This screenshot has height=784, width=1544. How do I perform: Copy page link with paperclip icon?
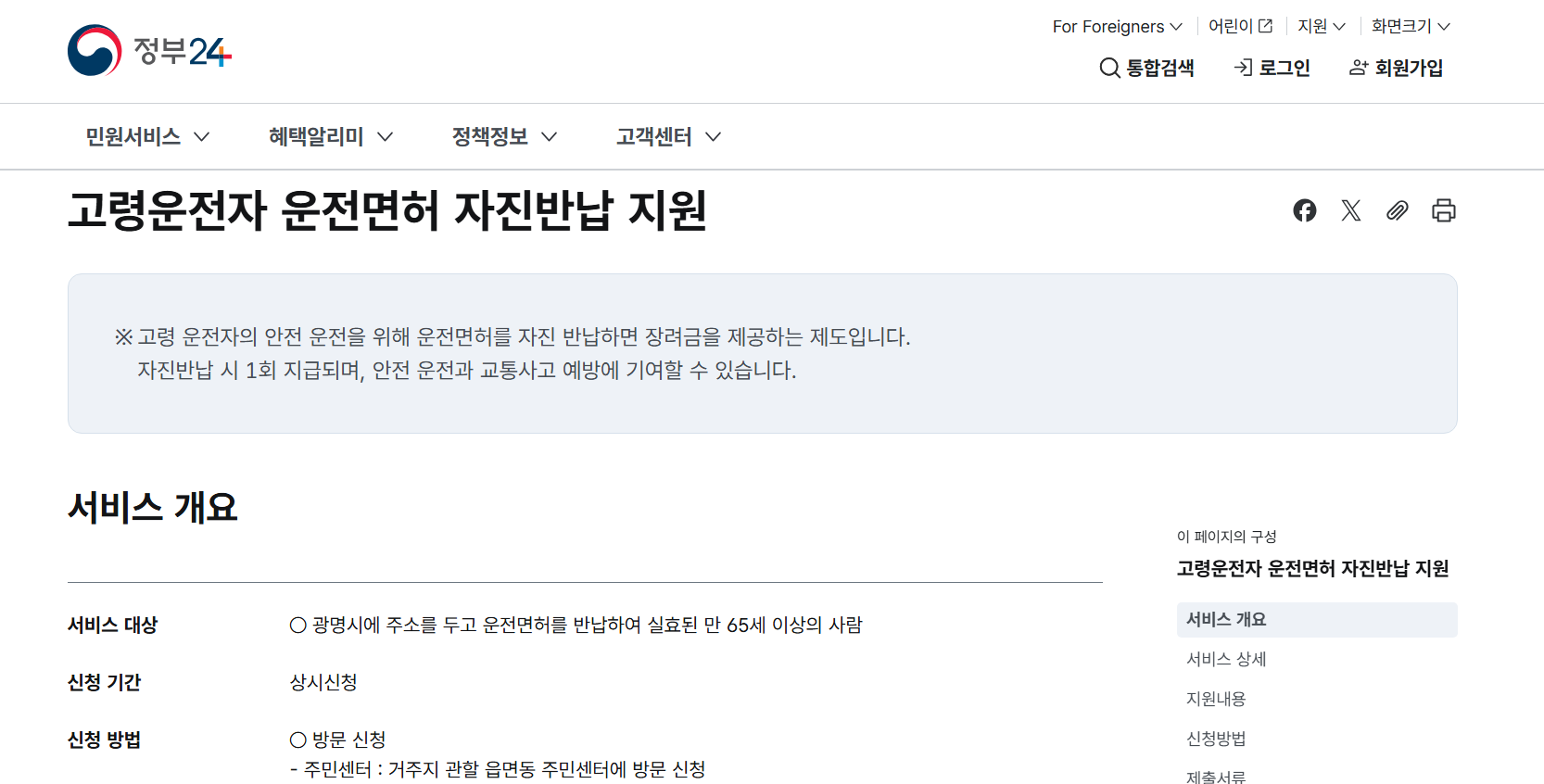(x=1398, y=210)
